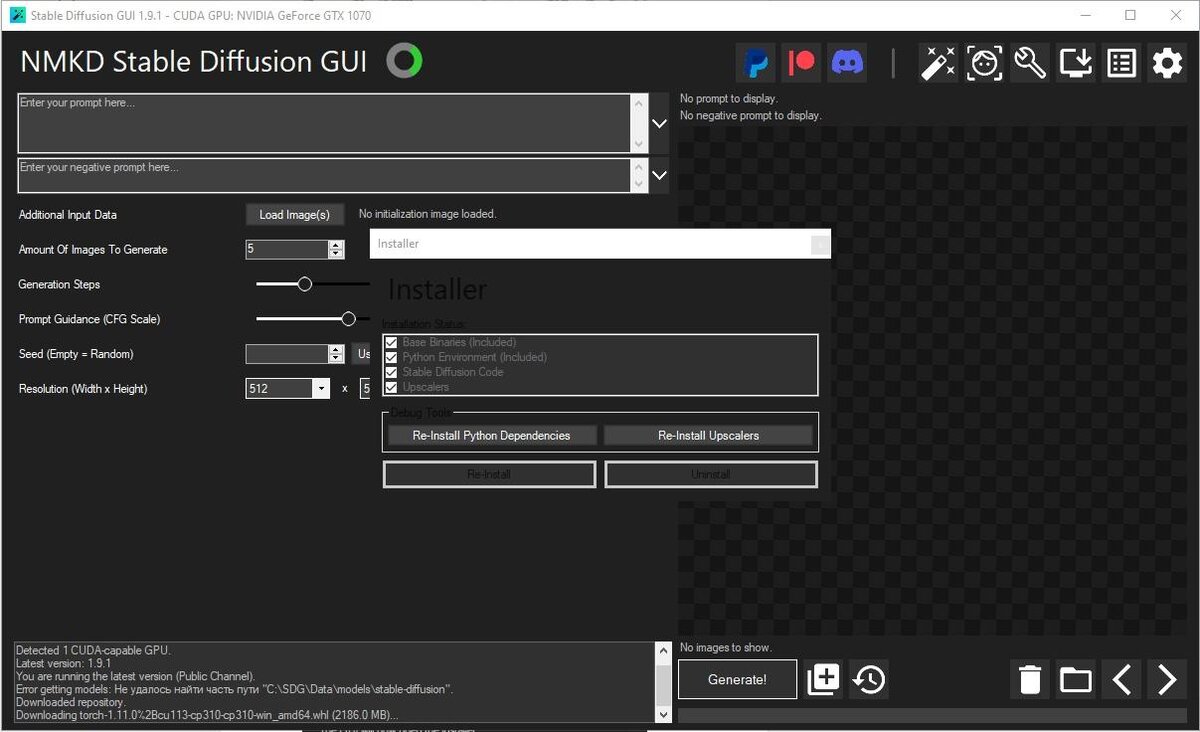Image resolution: width=1200 pixels, height=732 pixels.
Task: Toggle the Python Environment checkbox
Action: coord(392,357)
